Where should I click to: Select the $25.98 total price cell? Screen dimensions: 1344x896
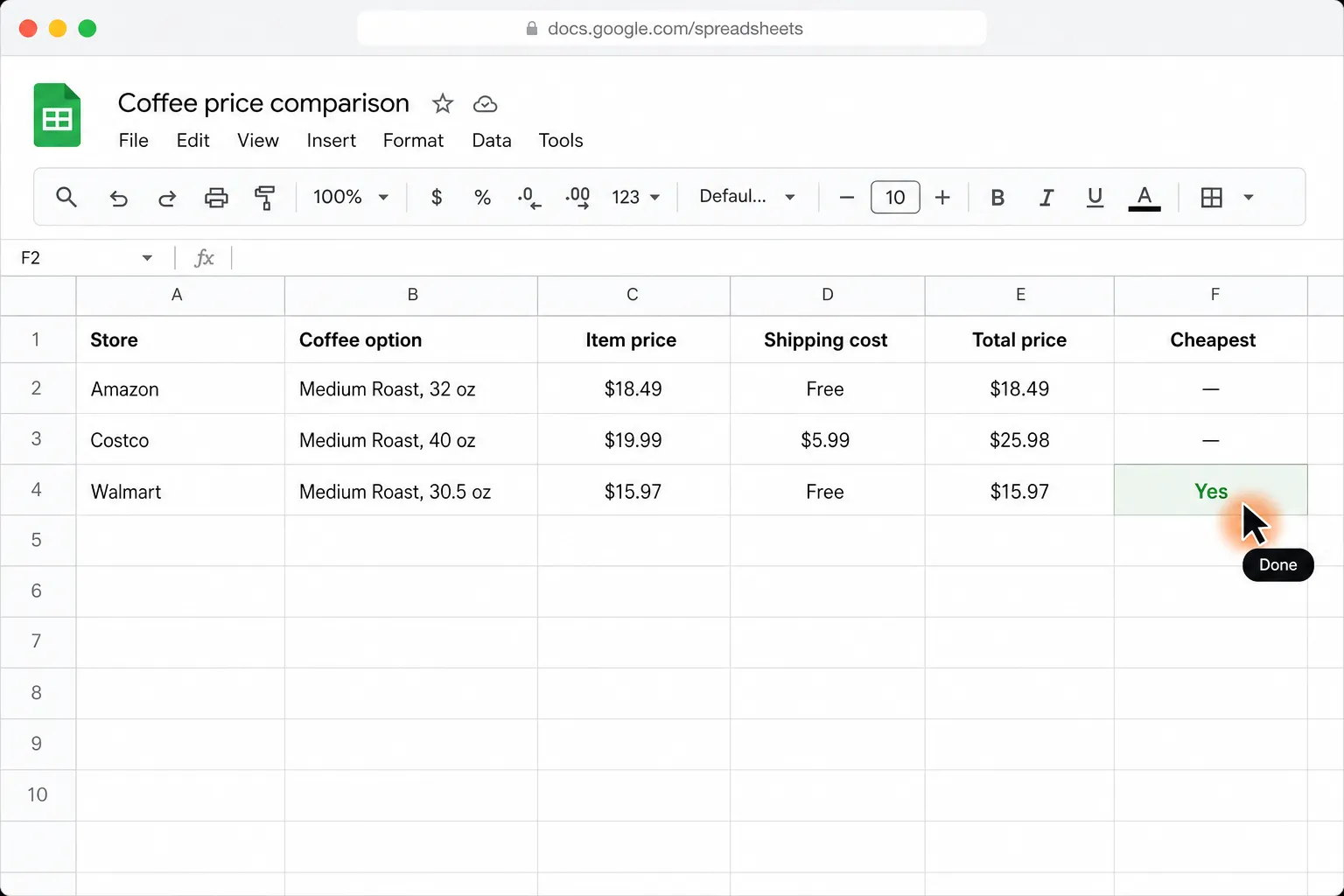click(1019, 439)
